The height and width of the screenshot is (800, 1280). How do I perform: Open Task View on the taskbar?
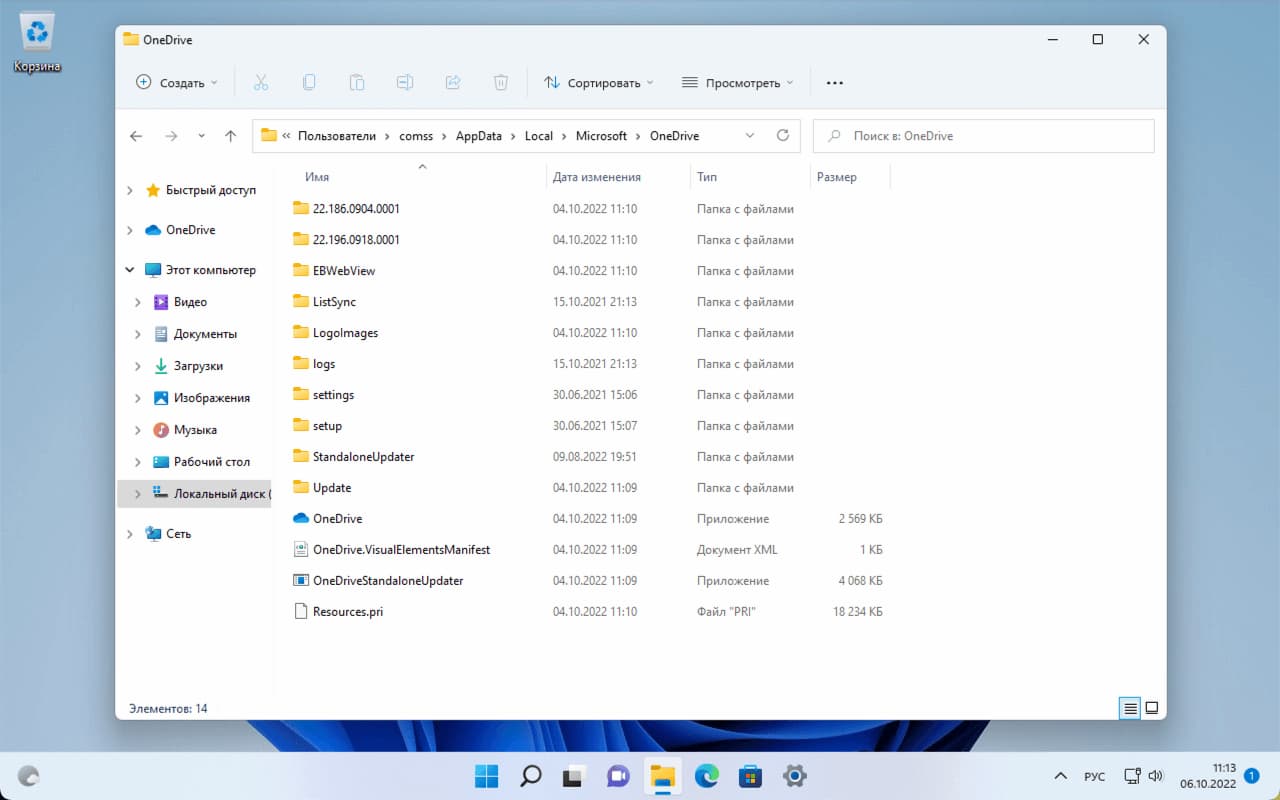point(574,775)
